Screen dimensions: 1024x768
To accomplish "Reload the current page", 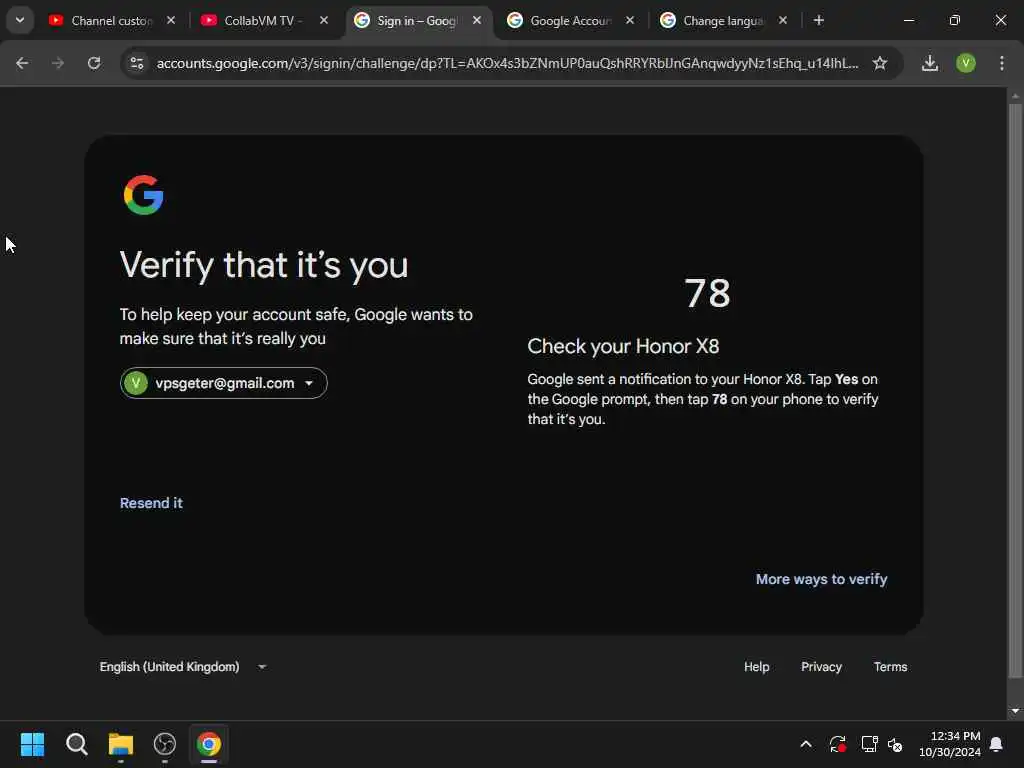I will click(x=94, y=63).
